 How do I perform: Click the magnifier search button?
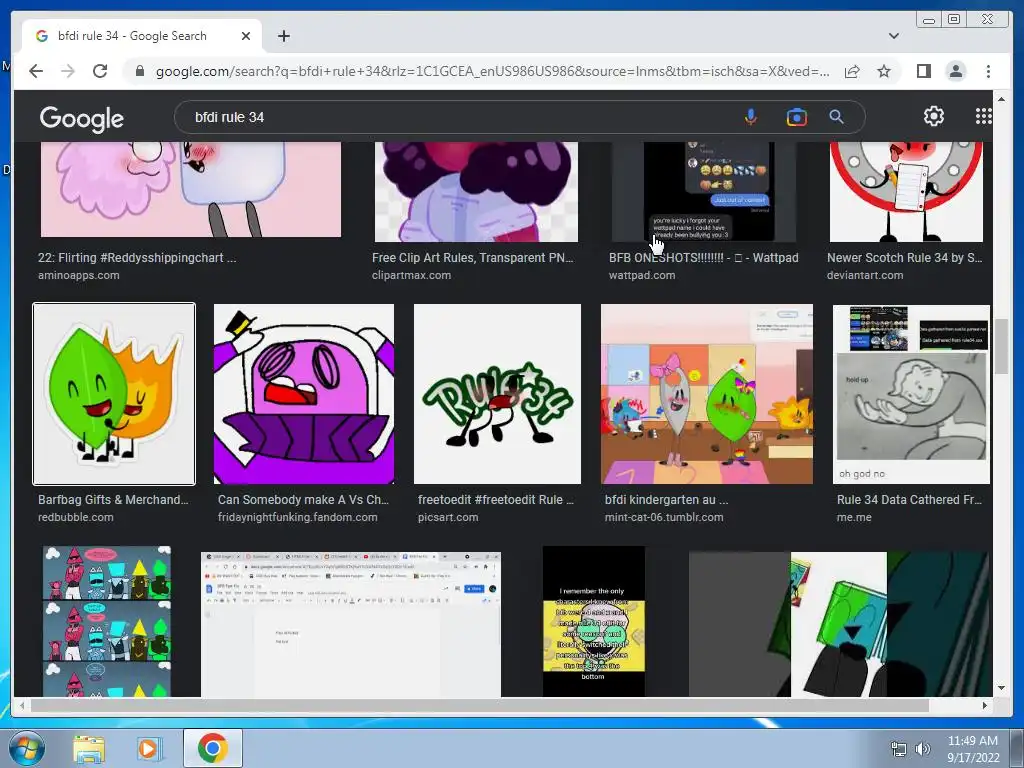[836, 117]
